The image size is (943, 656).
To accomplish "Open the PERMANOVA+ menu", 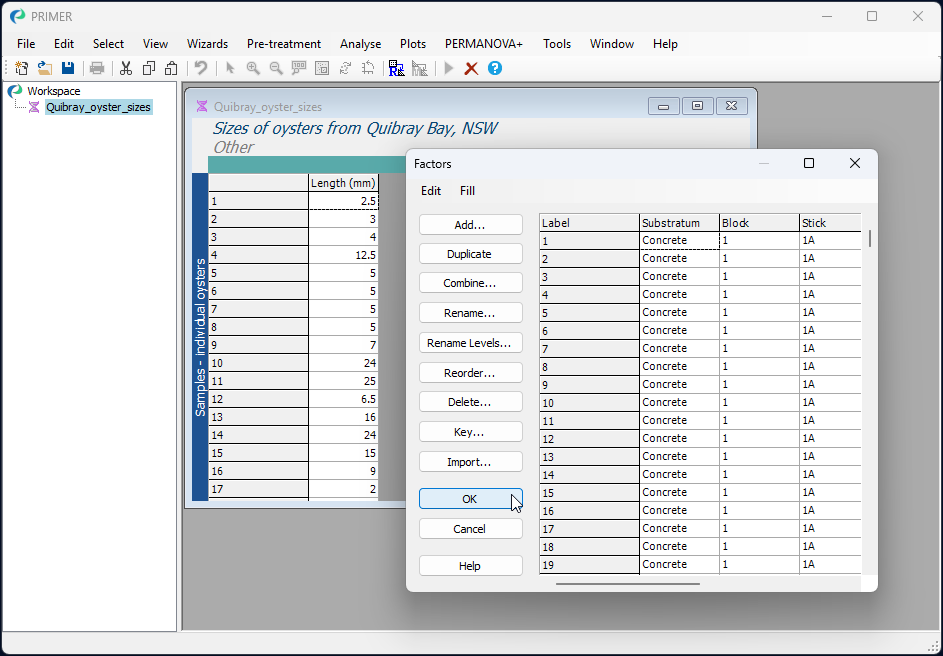I will coord(484,43).
